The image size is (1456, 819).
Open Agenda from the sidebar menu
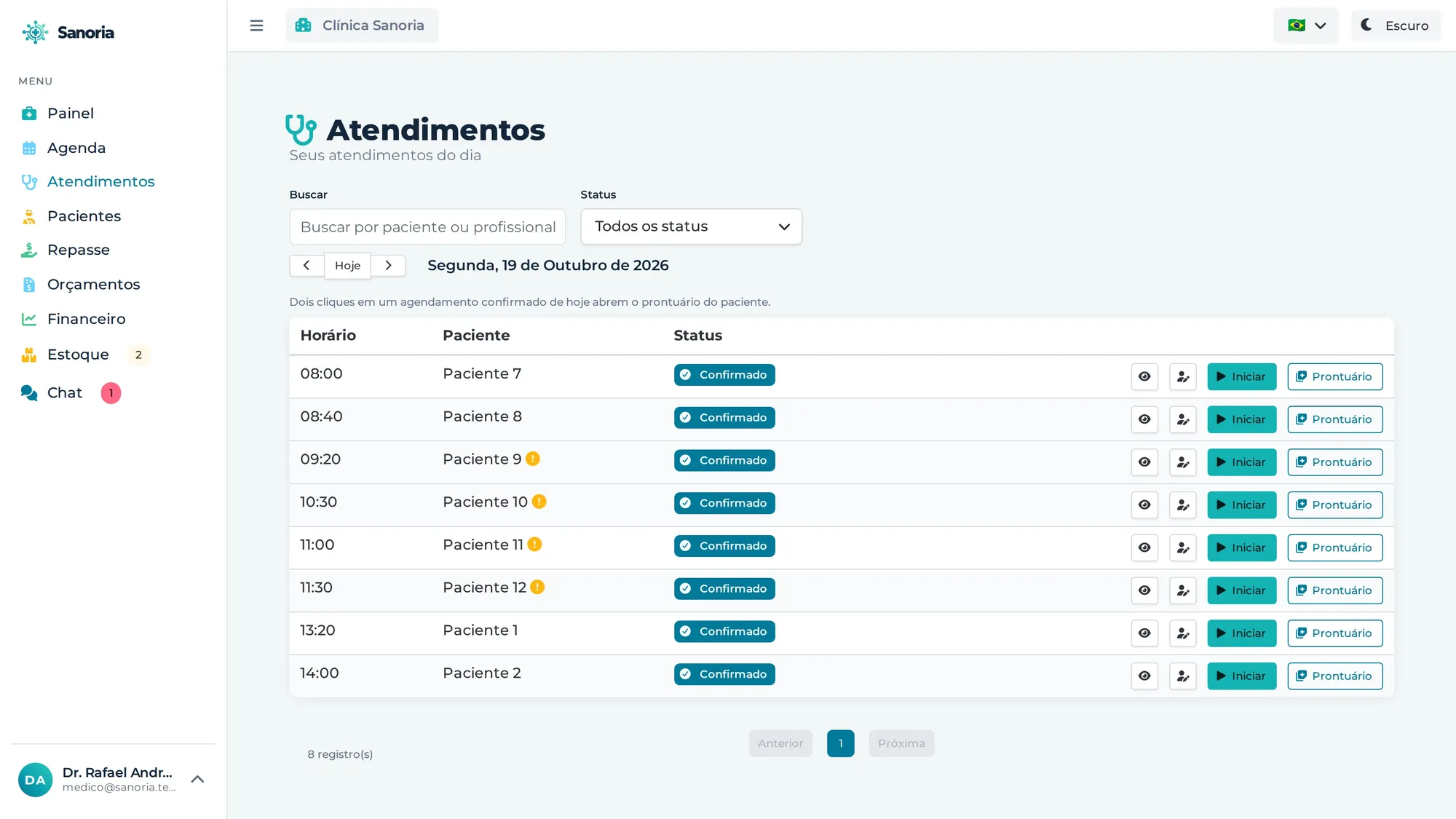76,148
